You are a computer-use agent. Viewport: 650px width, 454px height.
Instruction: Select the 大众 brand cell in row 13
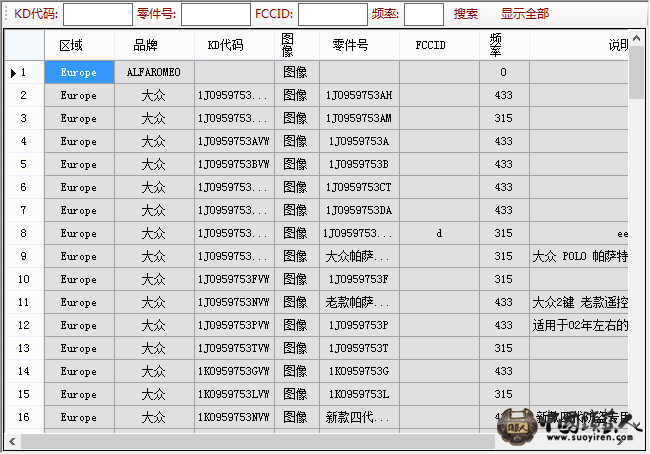(x=154, y=348)
